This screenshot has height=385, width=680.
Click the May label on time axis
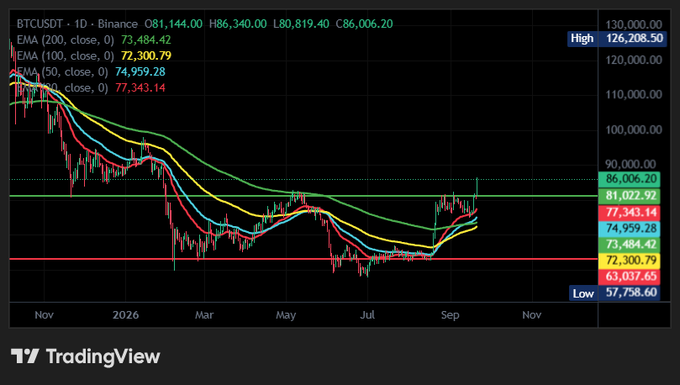[x=286, y=315]
